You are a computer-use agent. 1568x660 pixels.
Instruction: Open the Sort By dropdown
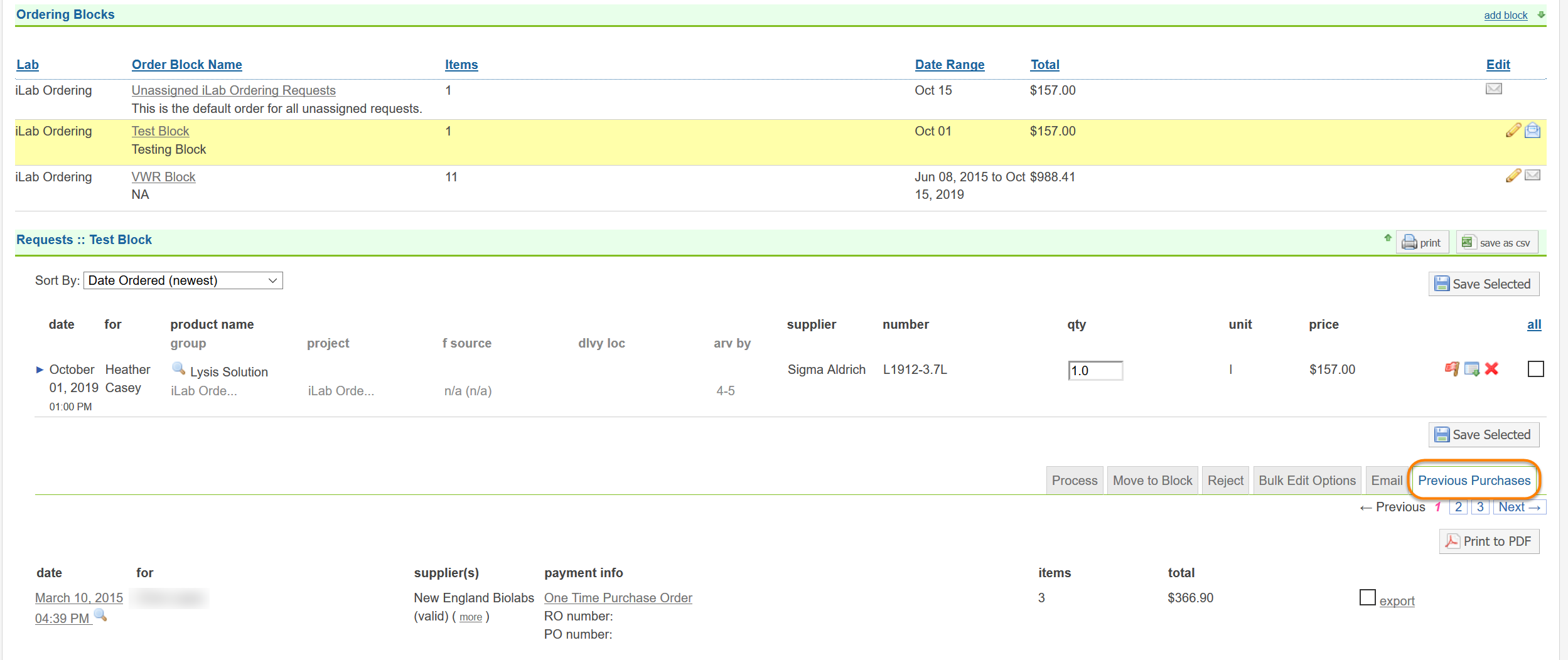(x=183, y=280)
